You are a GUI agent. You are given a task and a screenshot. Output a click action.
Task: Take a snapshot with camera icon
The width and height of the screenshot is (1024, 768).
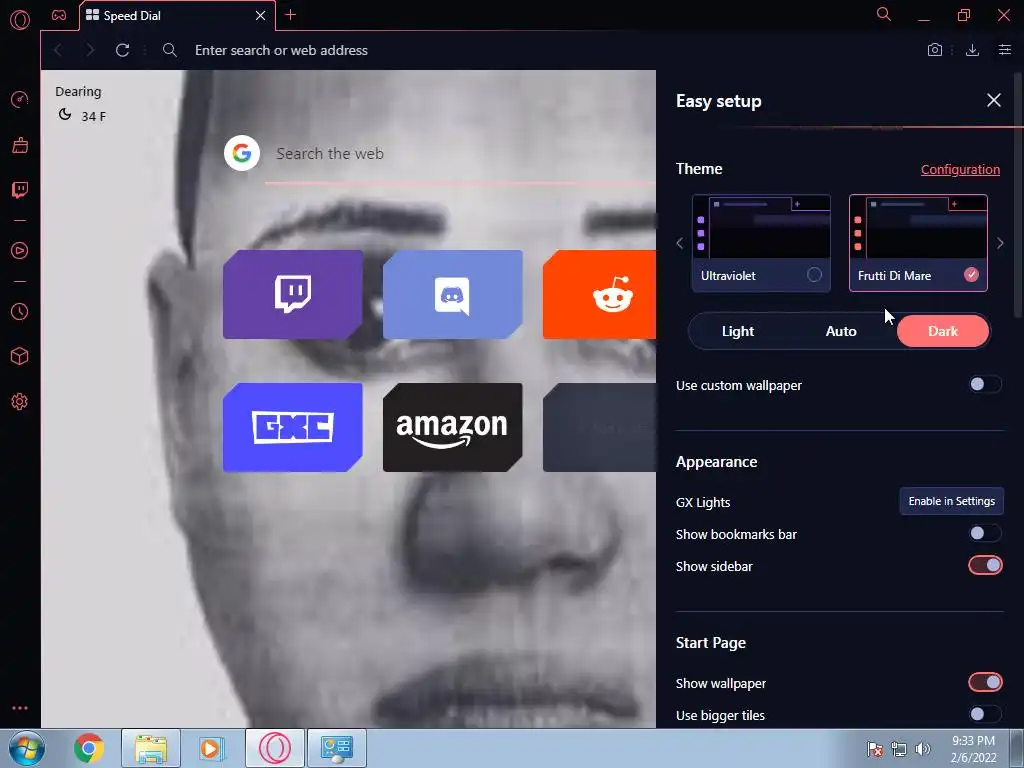(935, 50)
